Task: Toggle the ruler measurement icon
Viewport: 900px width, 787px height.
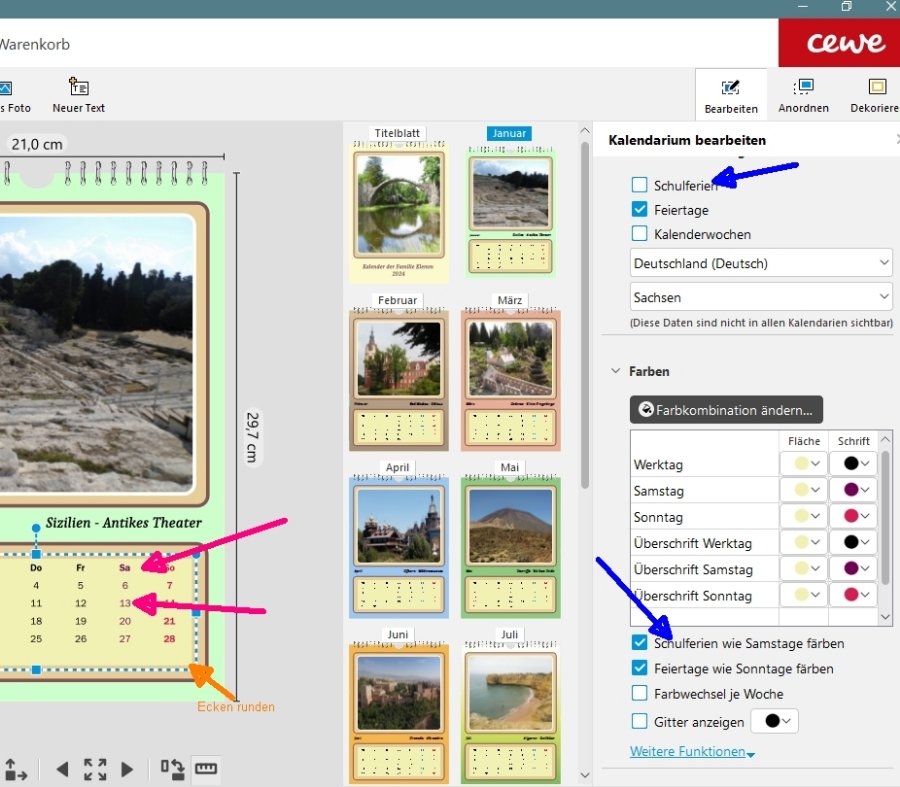Action: (206, 768)
